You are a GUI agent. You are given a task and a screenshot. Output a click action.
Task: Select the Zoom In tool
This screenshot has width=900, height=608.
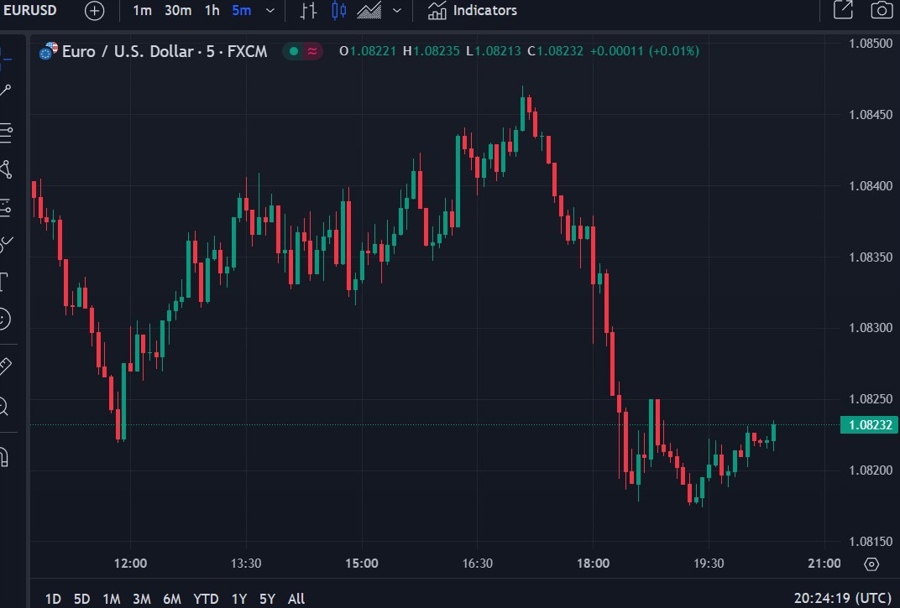5,406
